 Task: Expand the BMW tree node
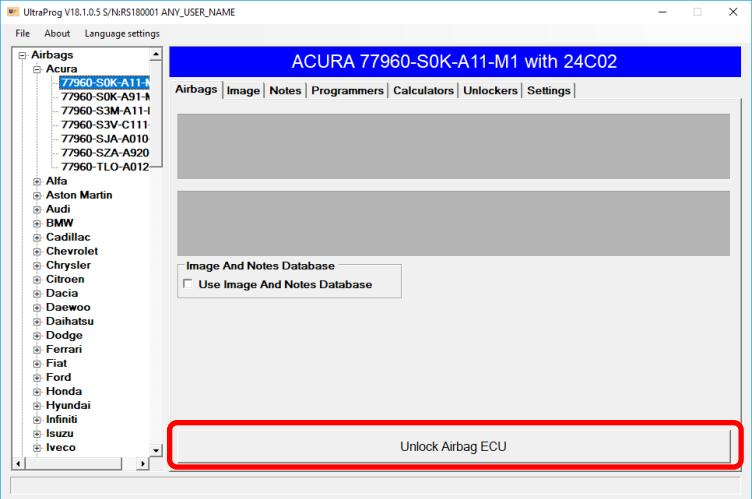click(x=37, y=224)
